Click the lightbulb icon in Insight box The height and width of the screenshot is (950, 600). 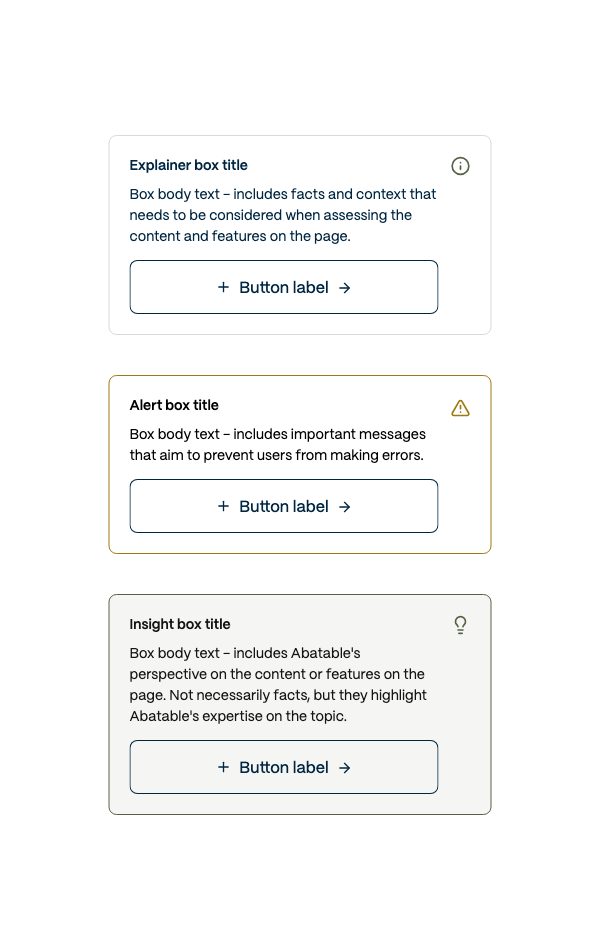pyautogui.click(x=460, y=625)
